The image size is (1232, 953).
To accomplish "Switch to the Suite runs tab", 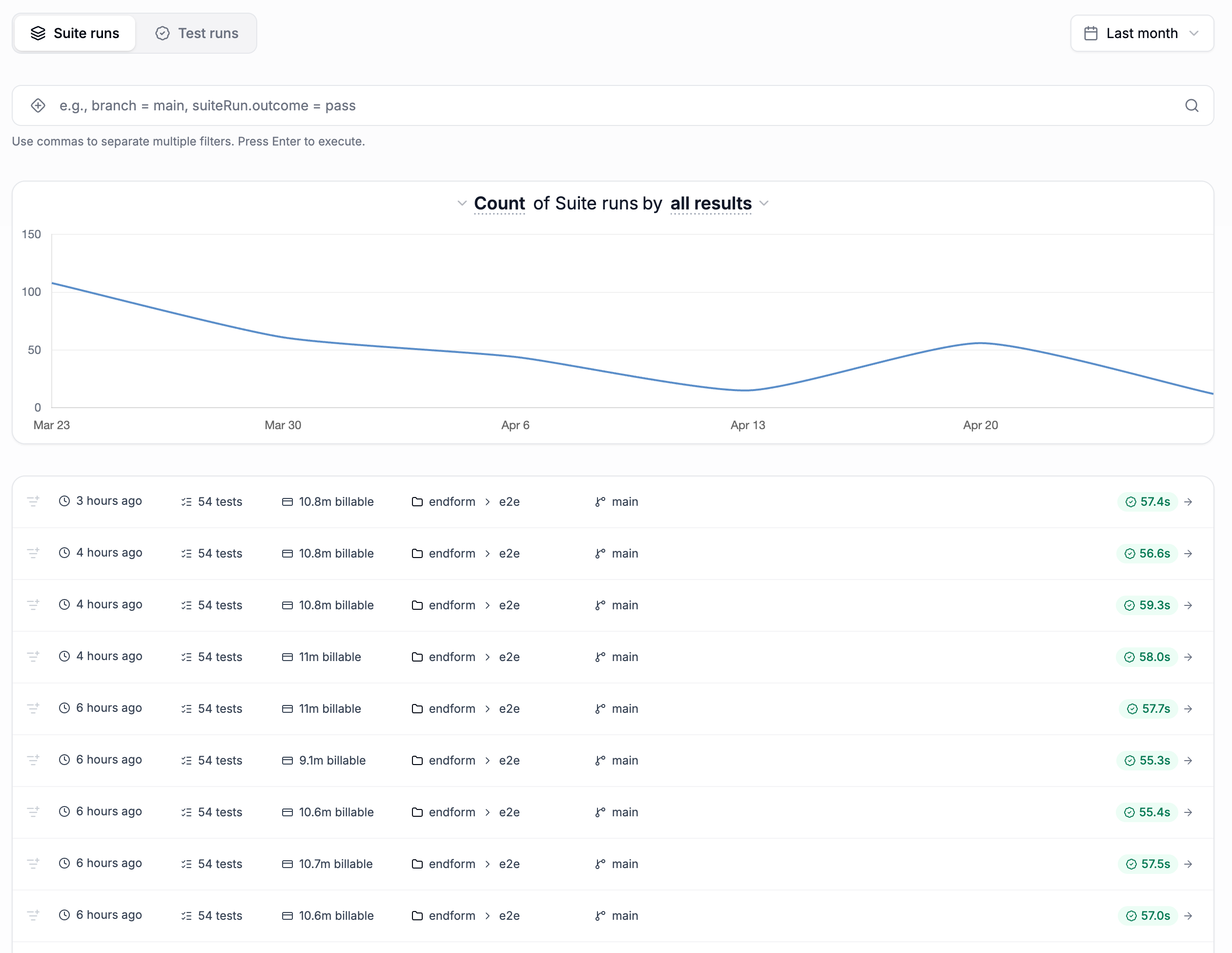I will [75, 33].
